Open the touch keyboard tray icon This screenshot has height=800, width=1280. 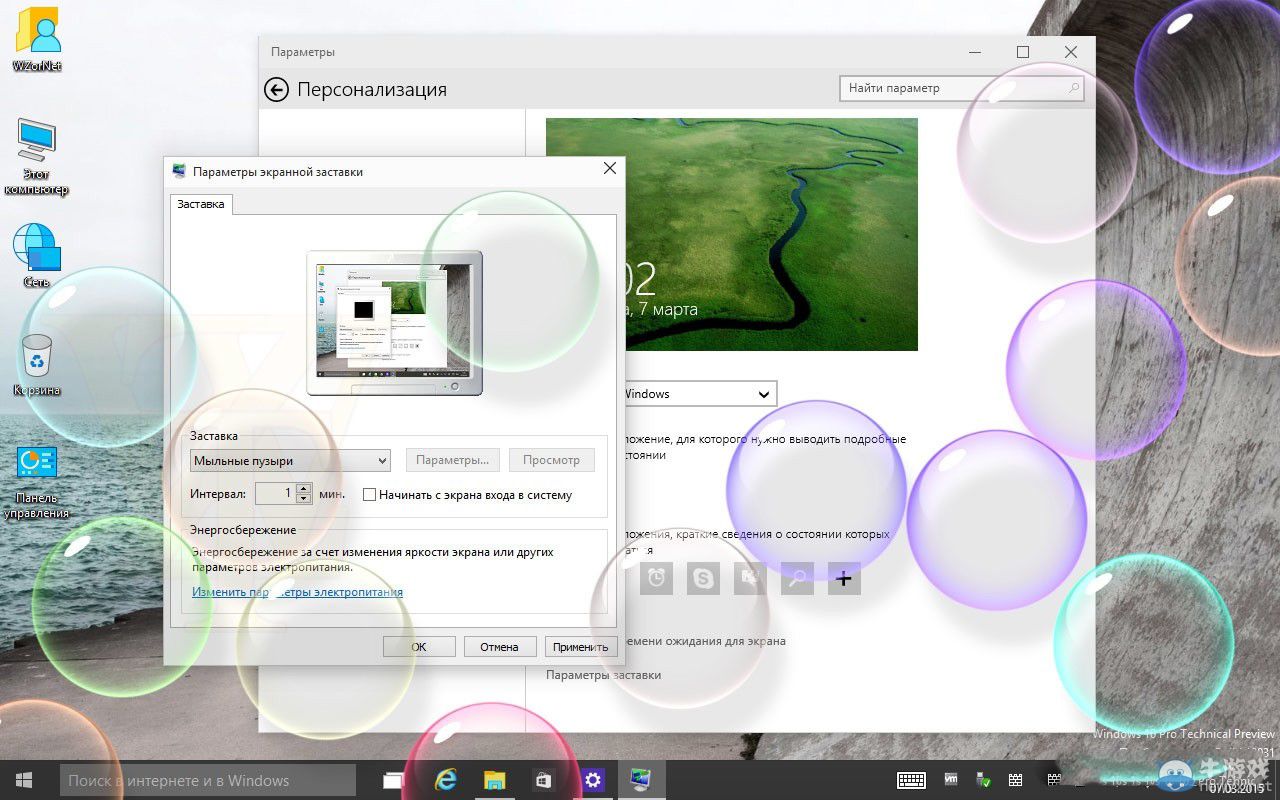tap(911, 780)
